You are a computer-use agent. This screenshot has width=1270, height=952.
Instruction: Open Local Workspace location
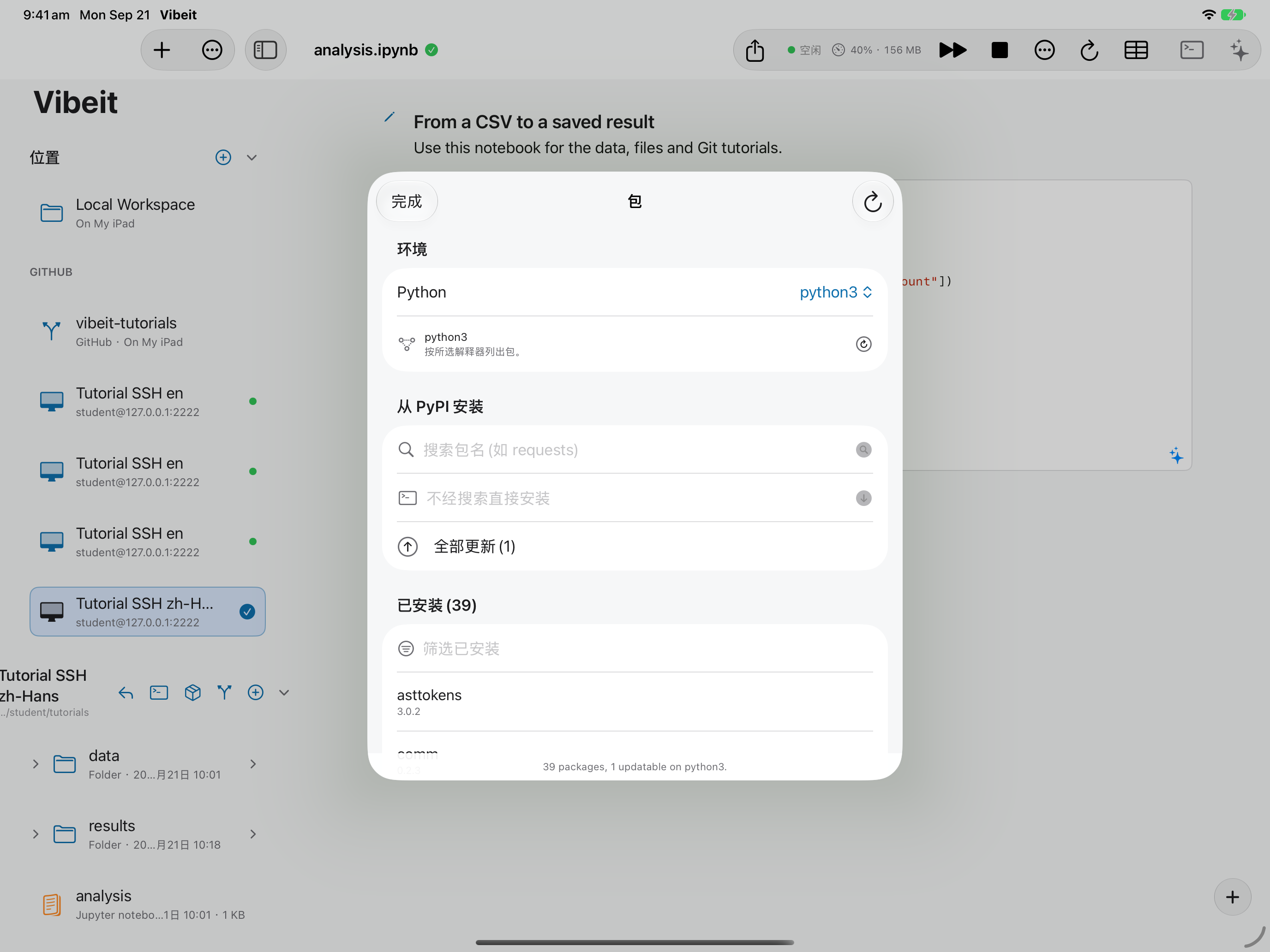point(148,212)
